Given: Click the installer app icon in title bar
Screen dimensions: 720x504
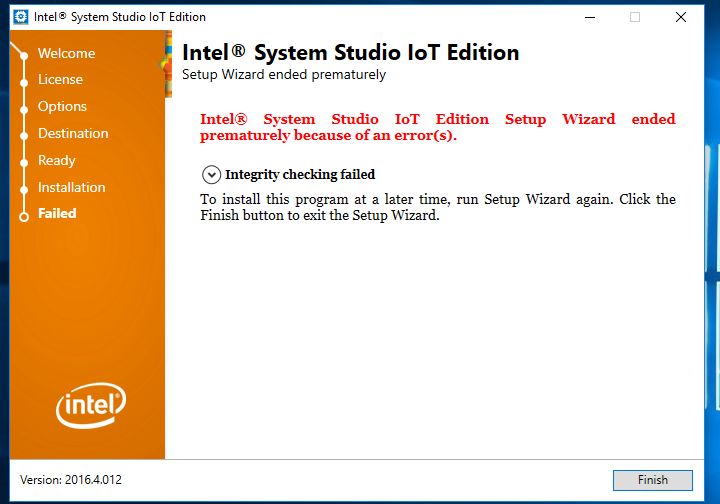Looking at the screenshot, I should point(21,17).
